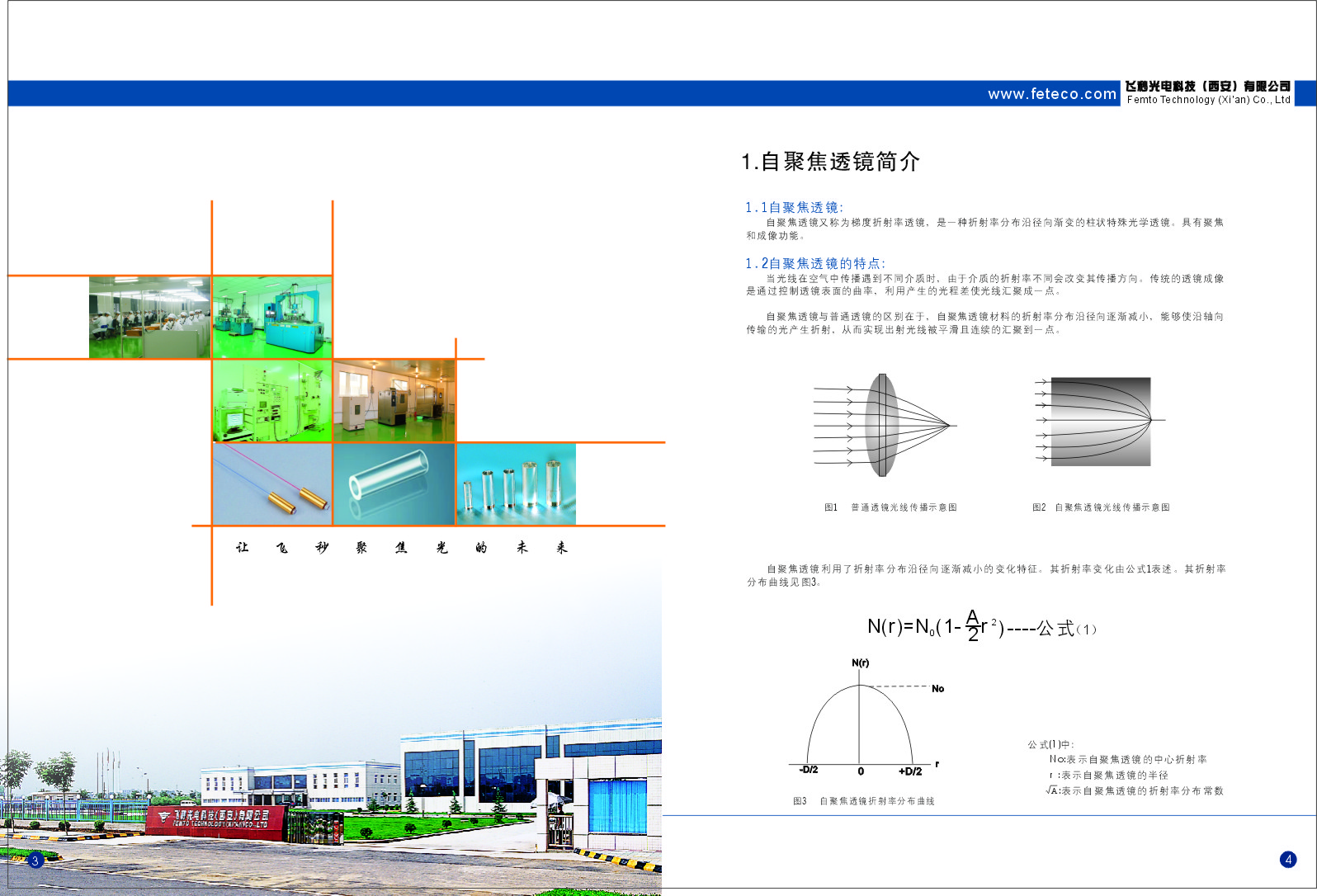Open the www.feteco.com website link
Screen dimensions: 1317x896
pos(1051,94)
